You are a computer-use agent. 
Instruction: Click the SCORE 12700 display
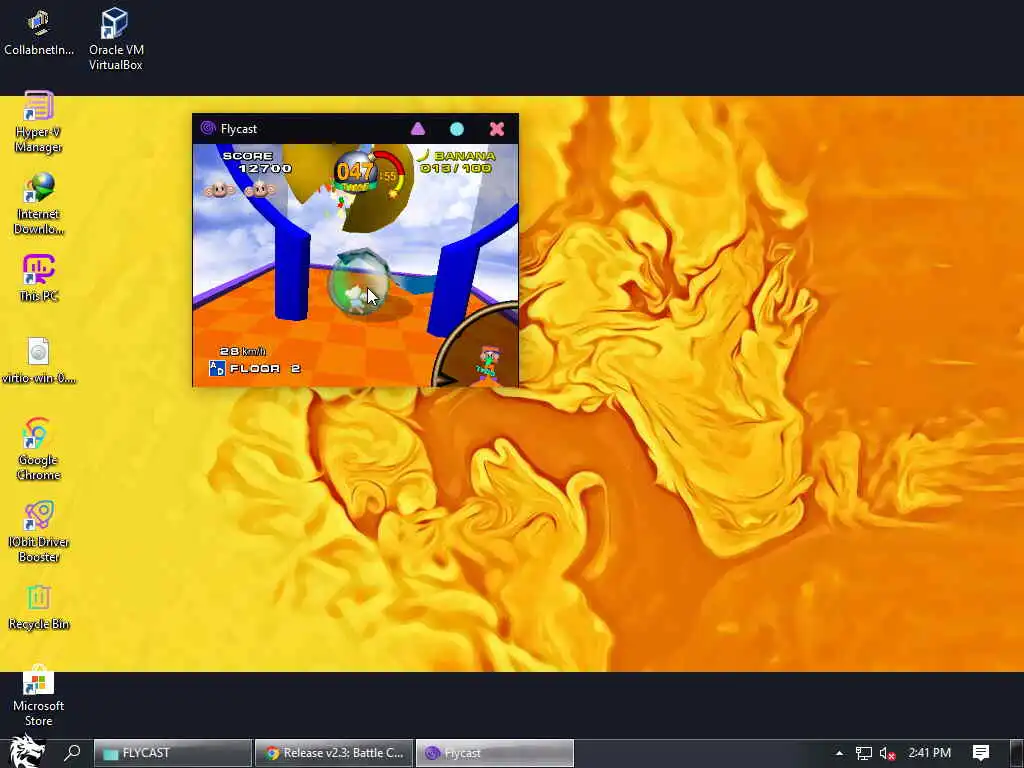[x=257, y=162]
